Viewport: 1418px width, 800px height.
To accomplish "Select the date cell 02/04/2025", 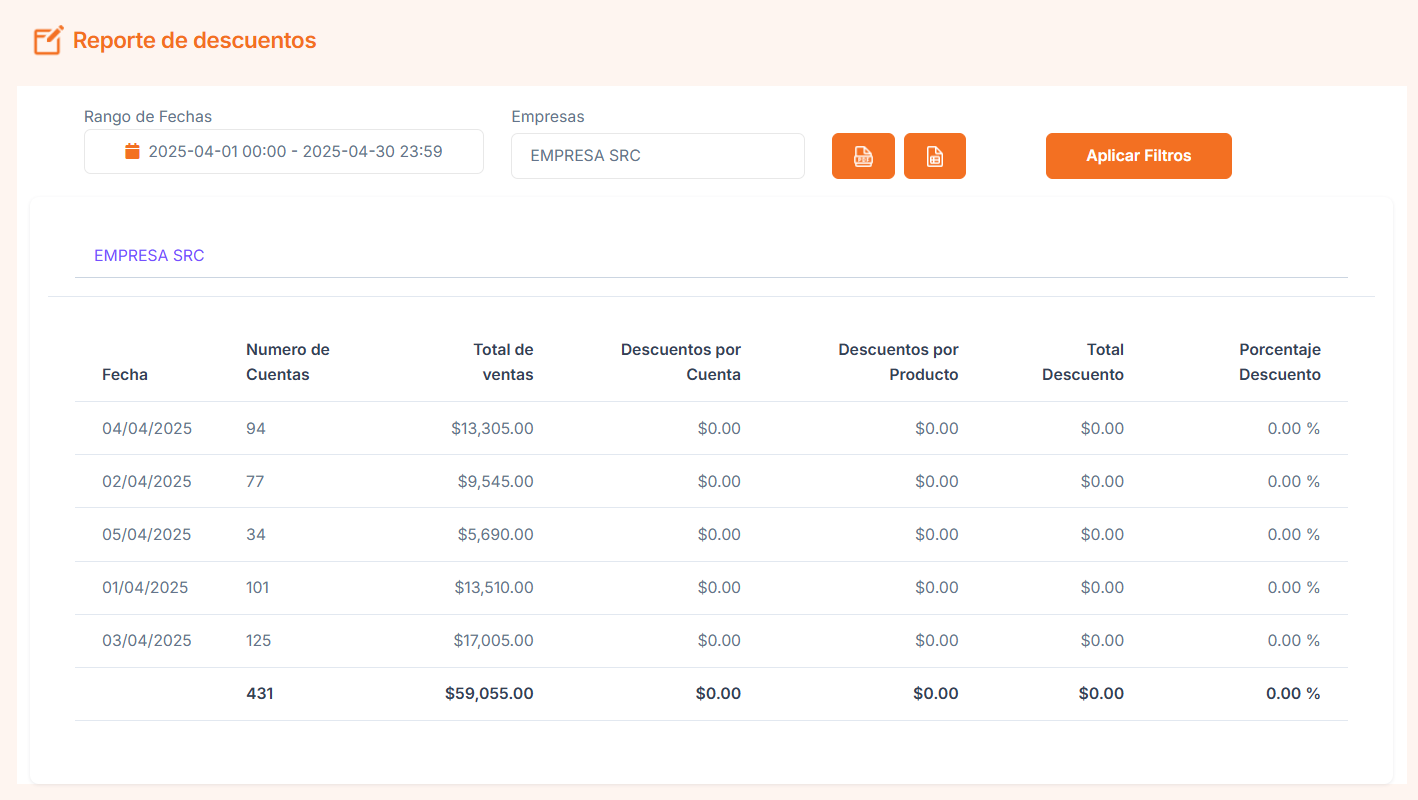I will (147, 481).
